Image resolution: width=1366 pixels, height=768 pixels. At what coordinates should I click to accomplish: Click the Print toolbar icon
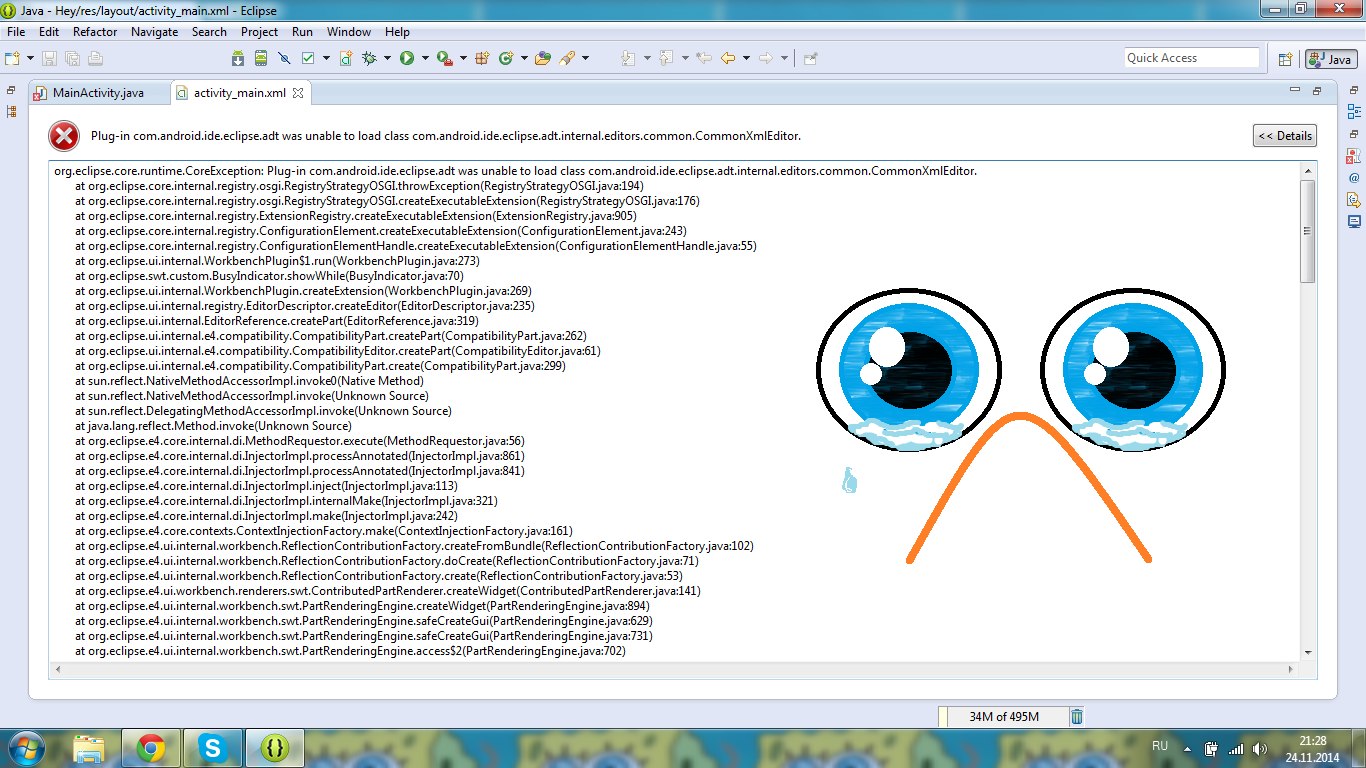coord(95,58)
